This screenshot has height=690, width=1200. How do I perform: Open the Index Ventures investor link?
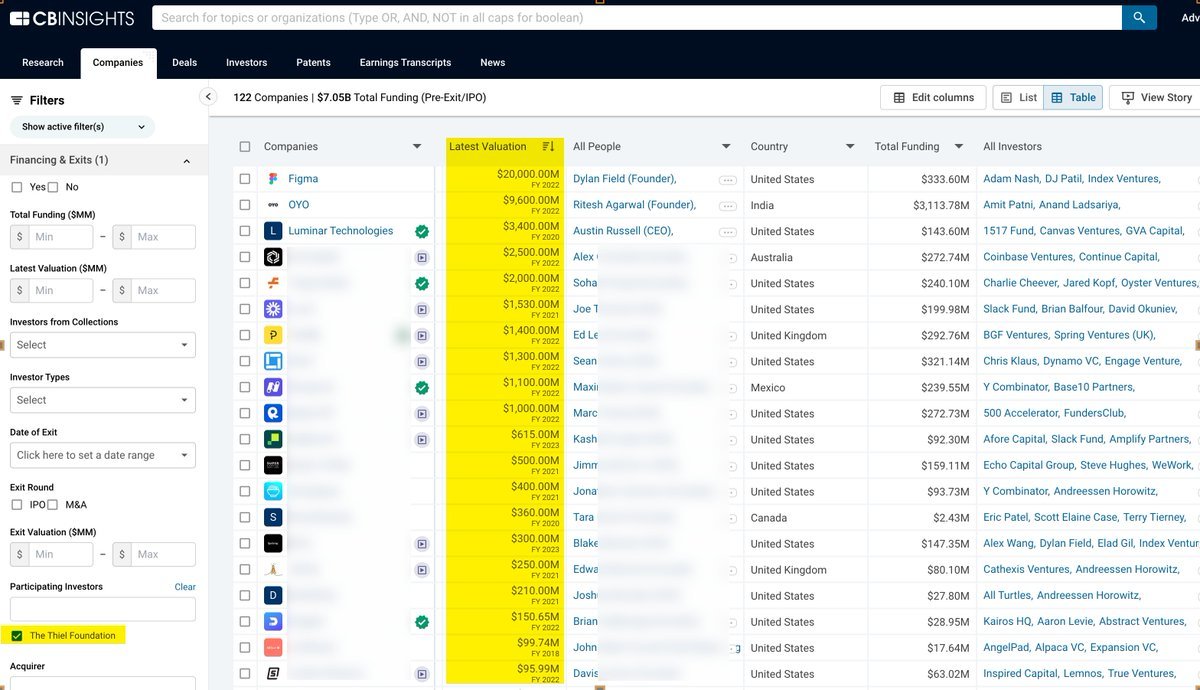click(x=1123, y=179)
